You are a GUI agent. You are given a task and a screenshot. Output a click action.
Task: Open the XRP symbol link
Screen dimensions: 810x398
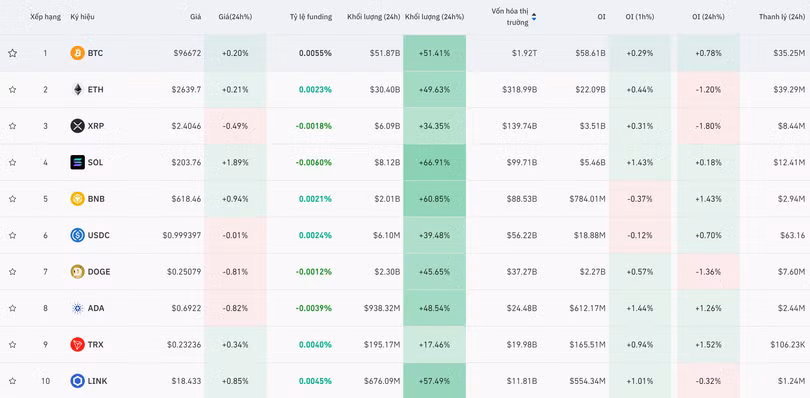tap(96, 126)
